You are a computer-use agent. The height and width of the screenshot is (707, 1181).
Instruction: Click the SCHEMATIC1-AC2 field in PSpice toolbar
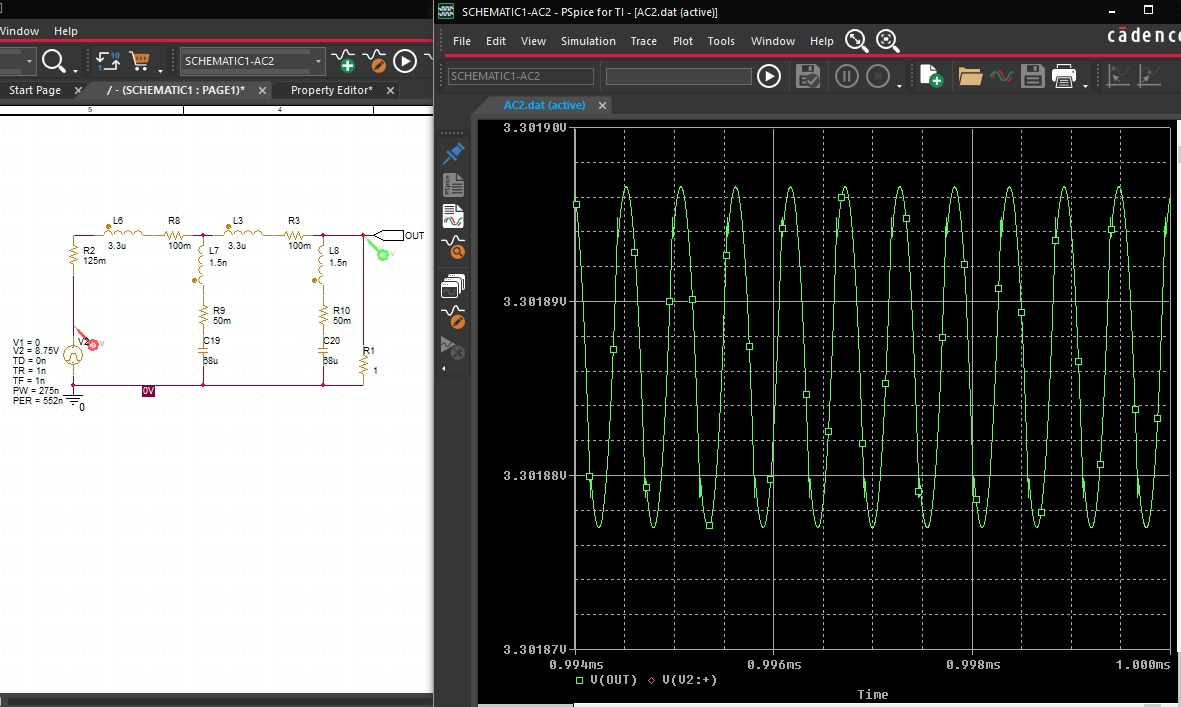(x=520, y=76)
